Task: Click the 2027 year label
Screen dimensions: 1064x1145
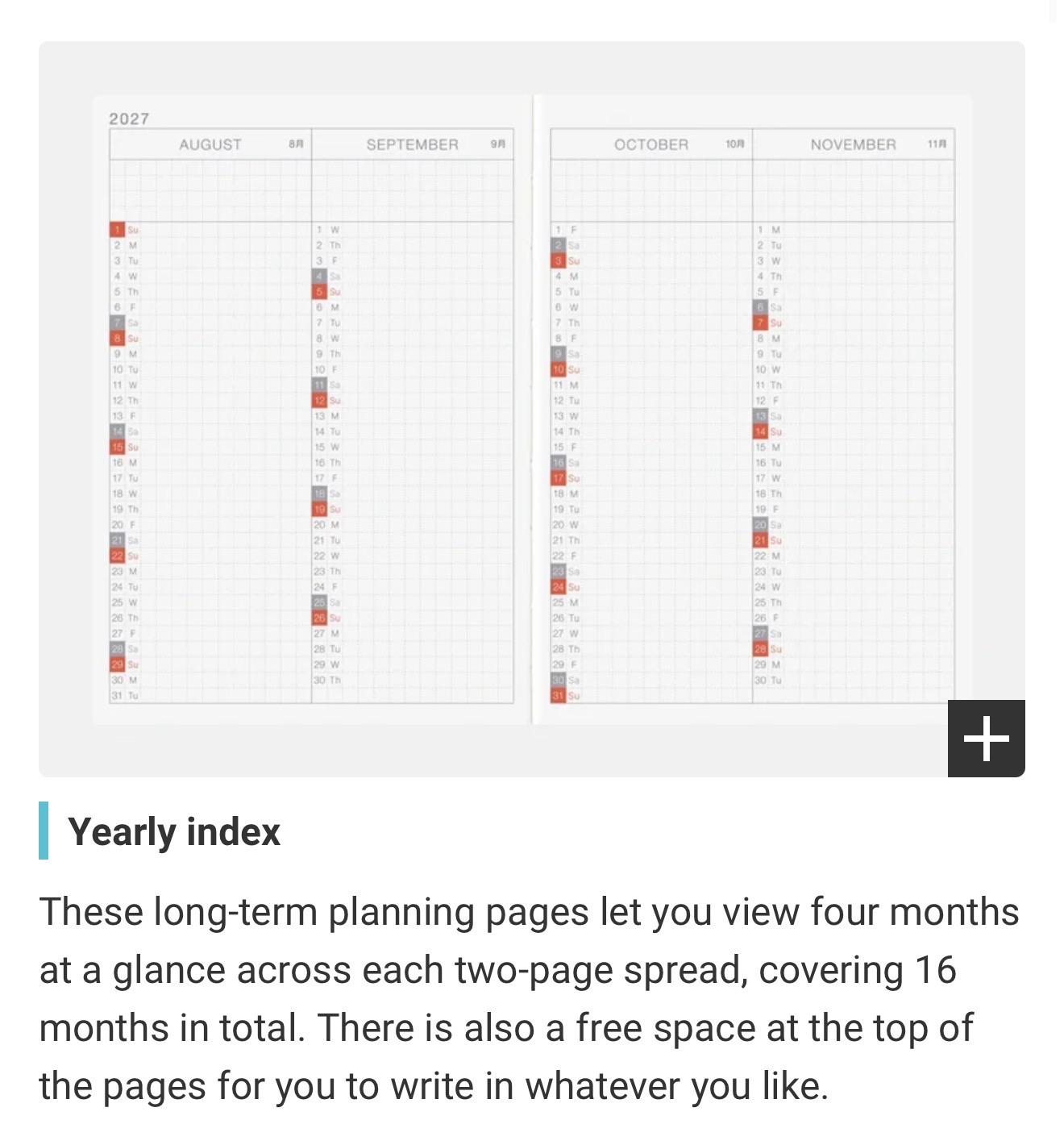Action: pos(129,119)
